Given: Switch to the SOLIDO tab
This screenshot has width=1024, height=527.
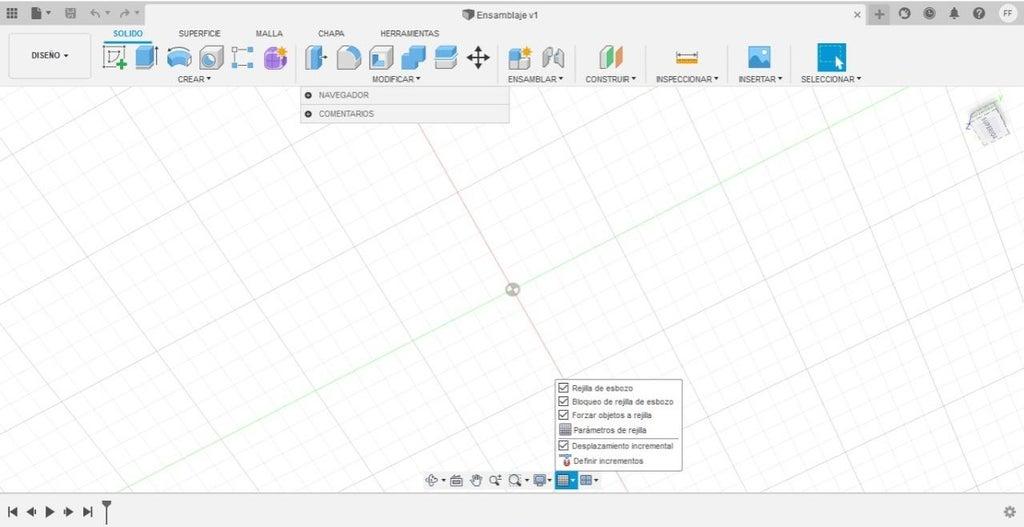Looking at the screenshot, I should click(x=128, y=33).
